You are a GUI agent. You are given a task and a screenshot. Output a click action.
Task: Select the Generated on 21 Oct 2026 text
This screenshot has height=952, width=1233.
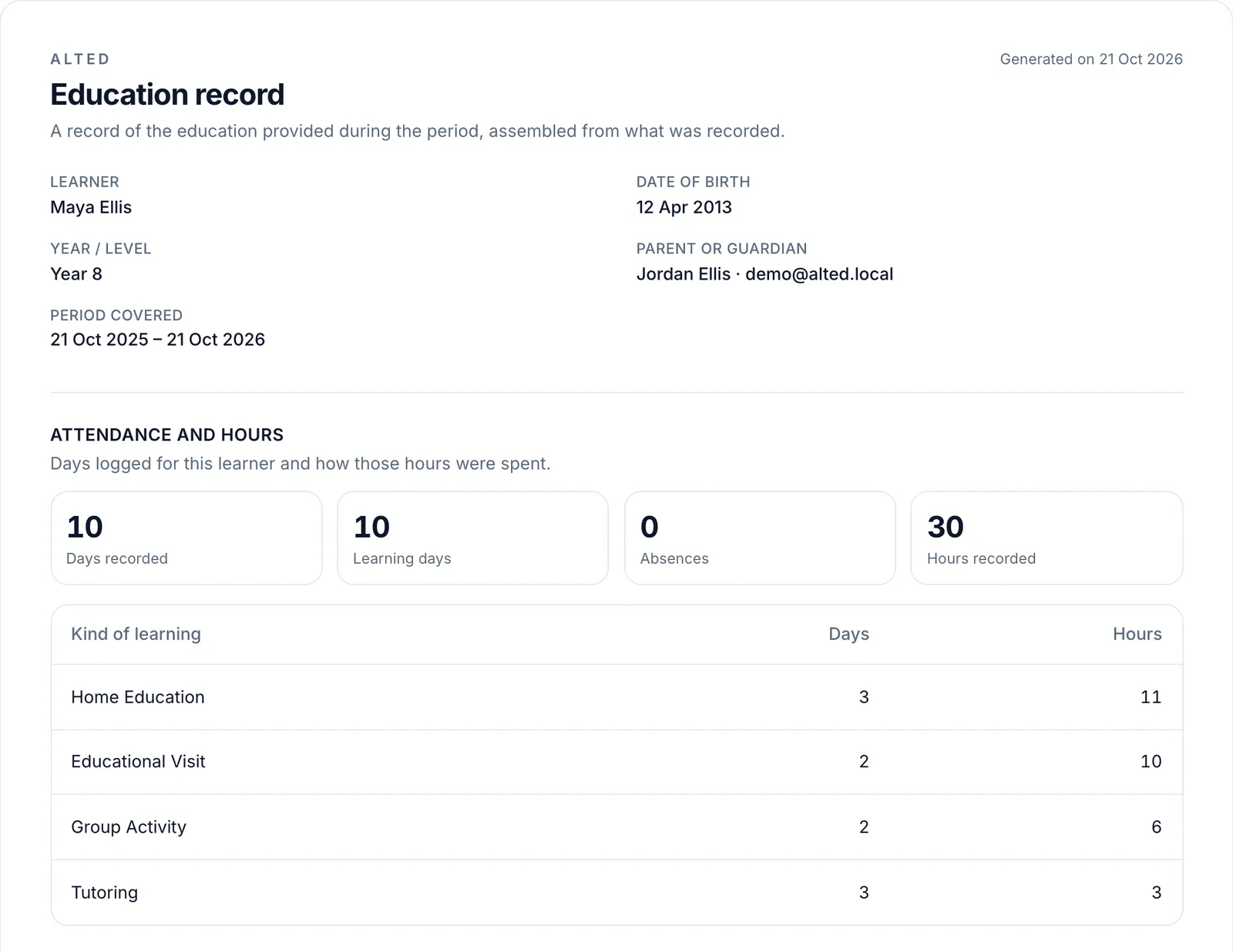(1091, 59)
